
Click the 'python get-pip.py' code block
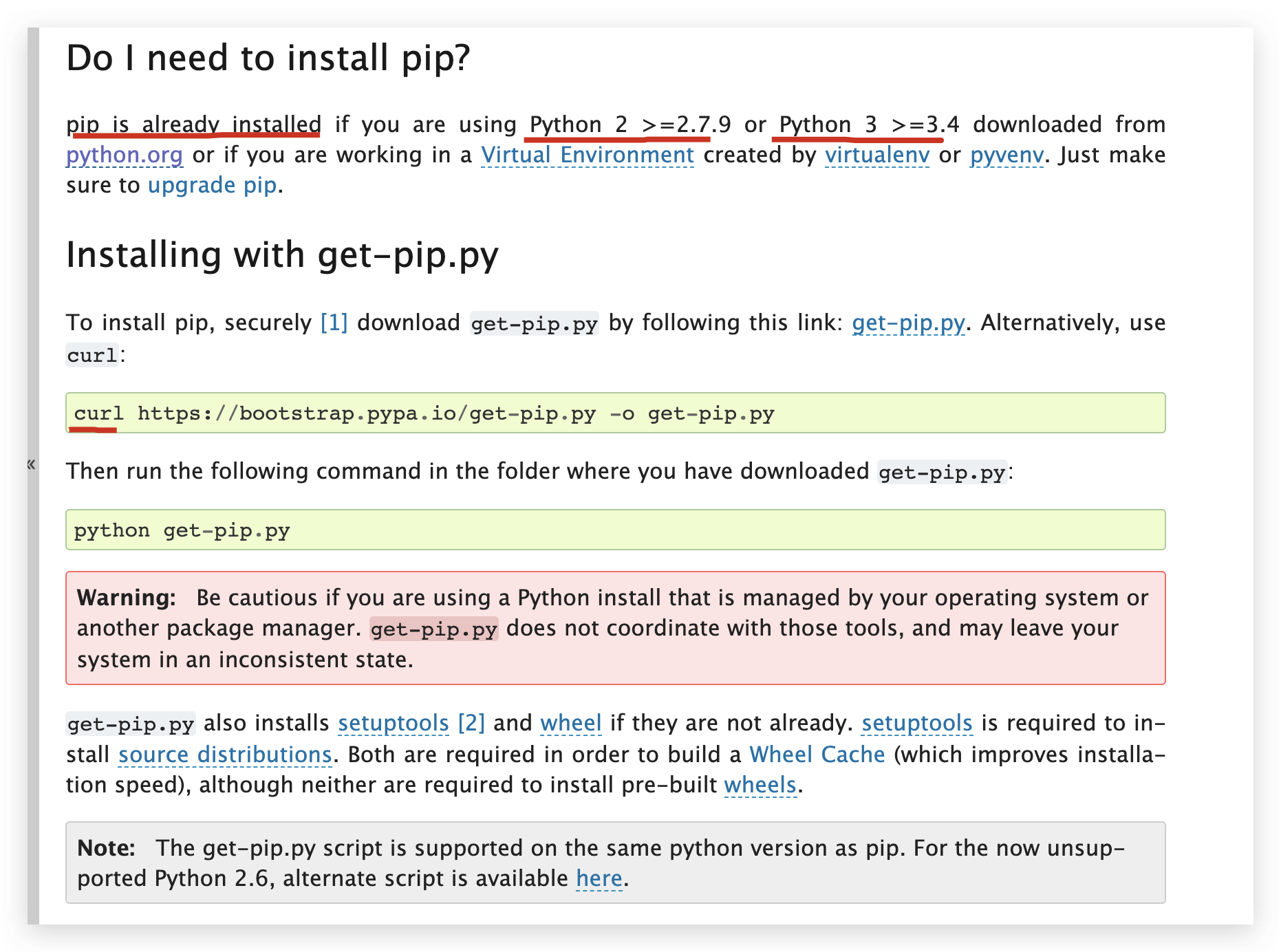click(615, 530)
